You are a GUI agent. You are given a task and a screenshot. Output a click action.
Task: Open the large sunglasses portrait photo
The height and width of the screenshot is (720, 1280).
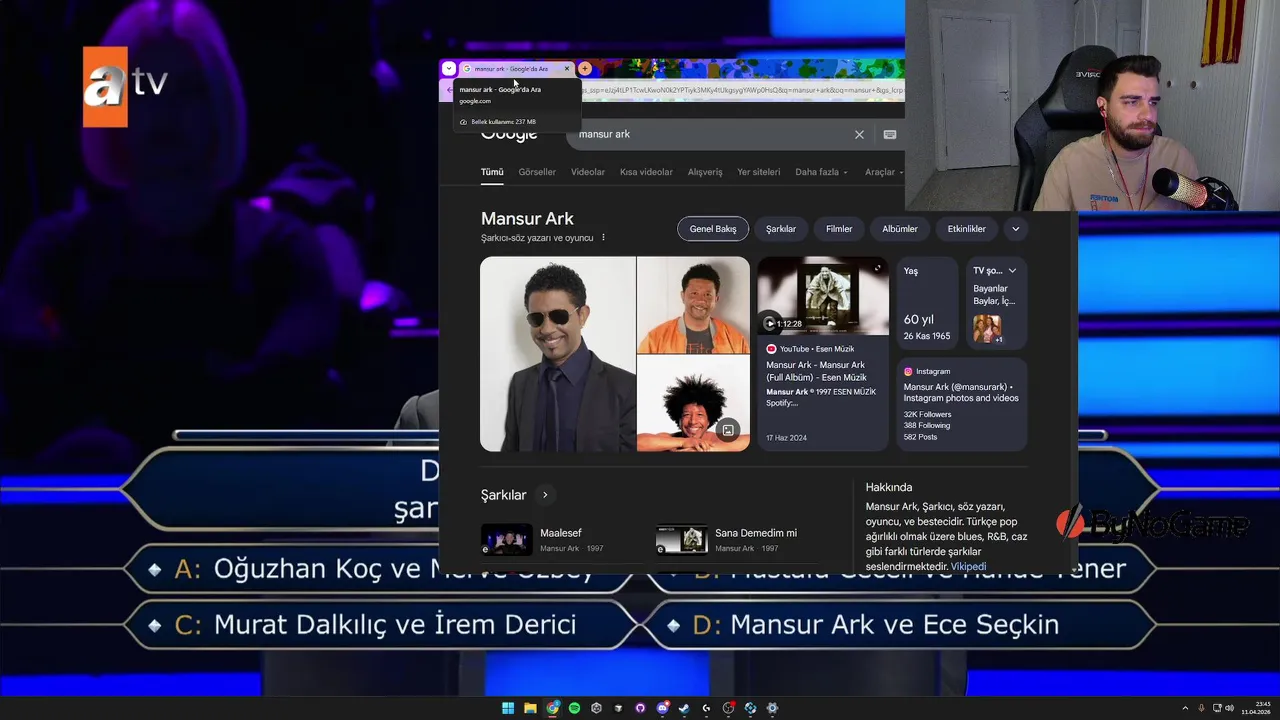pos(558,354)
